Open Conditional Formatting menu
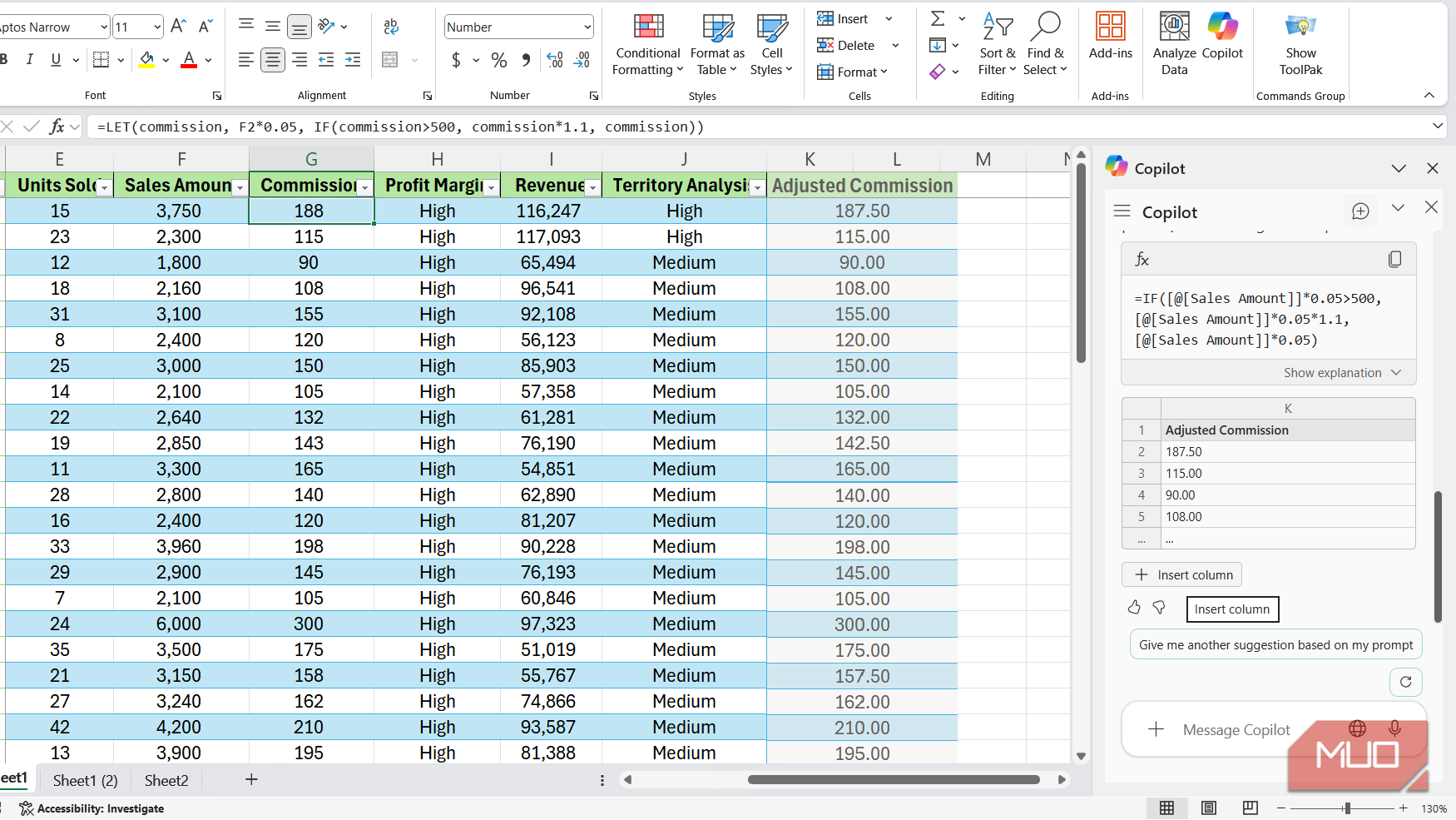This screenshot has width=1456, height=820. 647,45
